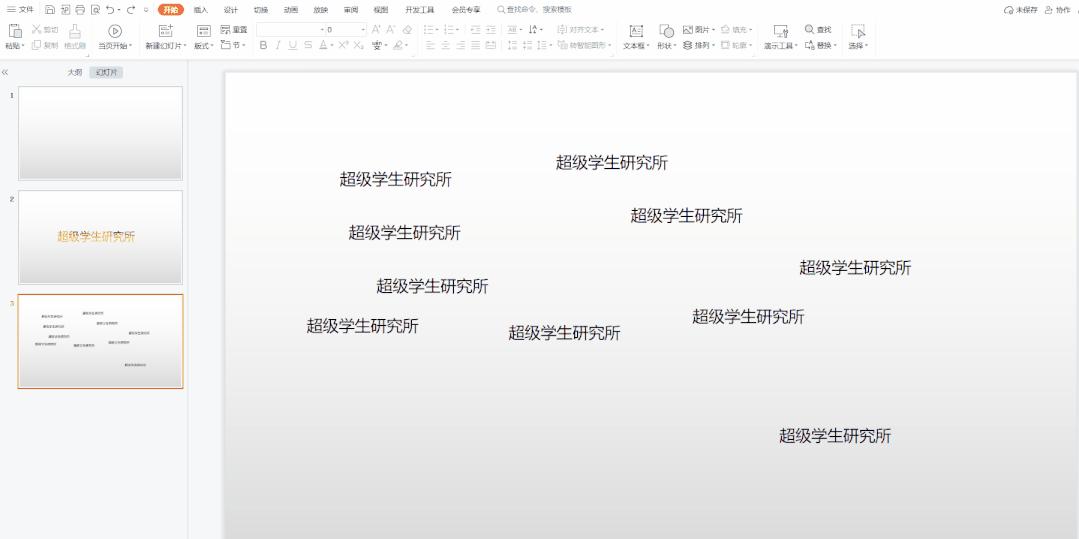Click Find (查找) magnifier button
1079x539 pixels.
pos(818,30)
